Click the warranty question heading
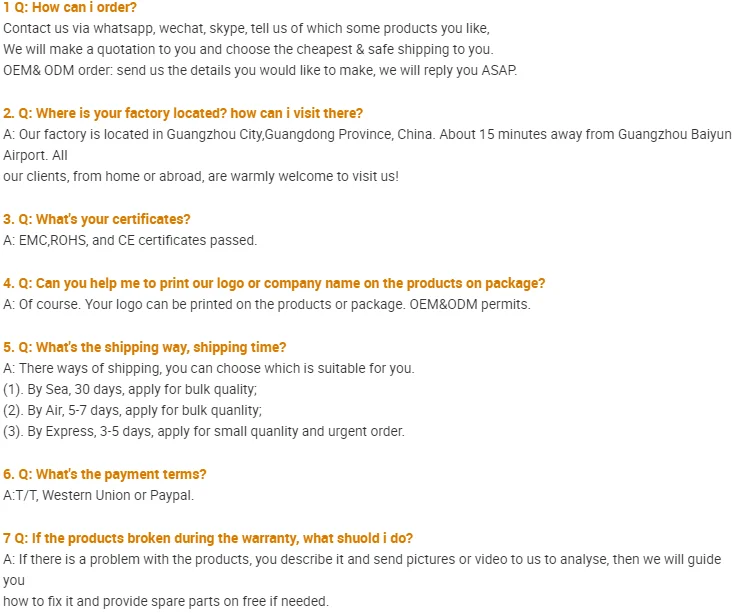 (x=208, y=538)
